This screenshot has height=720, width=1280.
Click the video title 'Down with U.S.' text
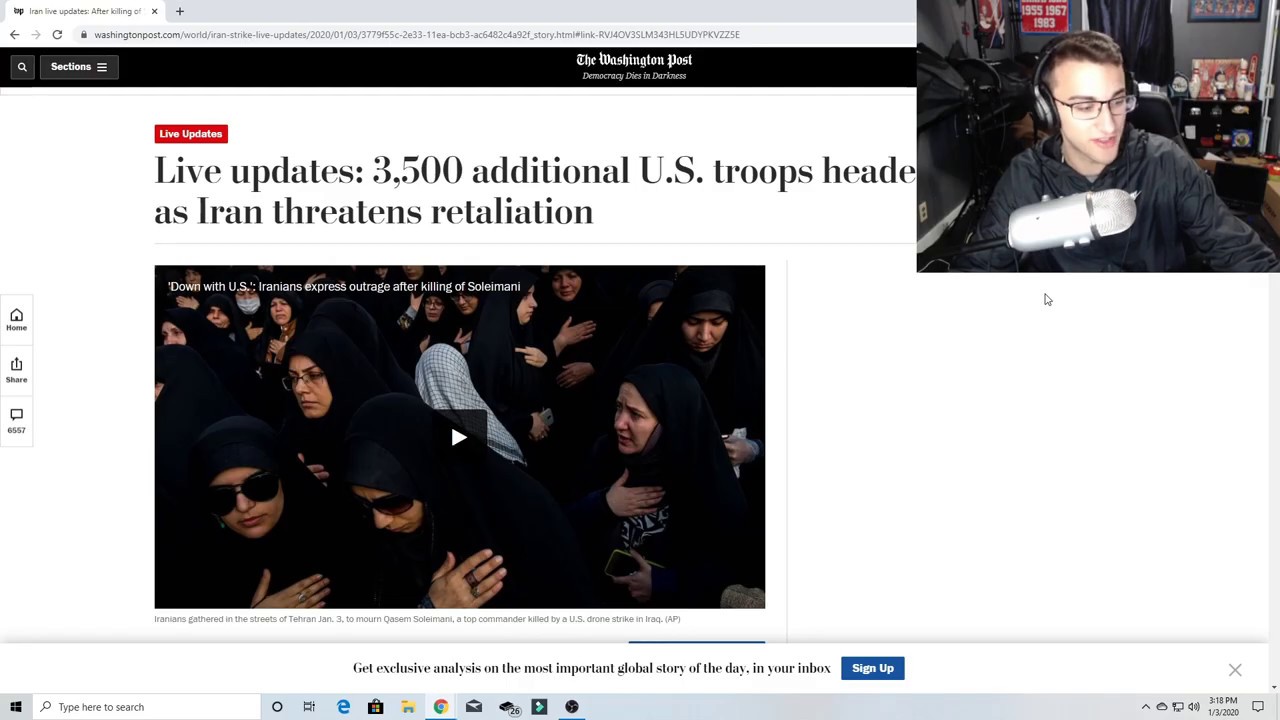click(x=344, y=287)
